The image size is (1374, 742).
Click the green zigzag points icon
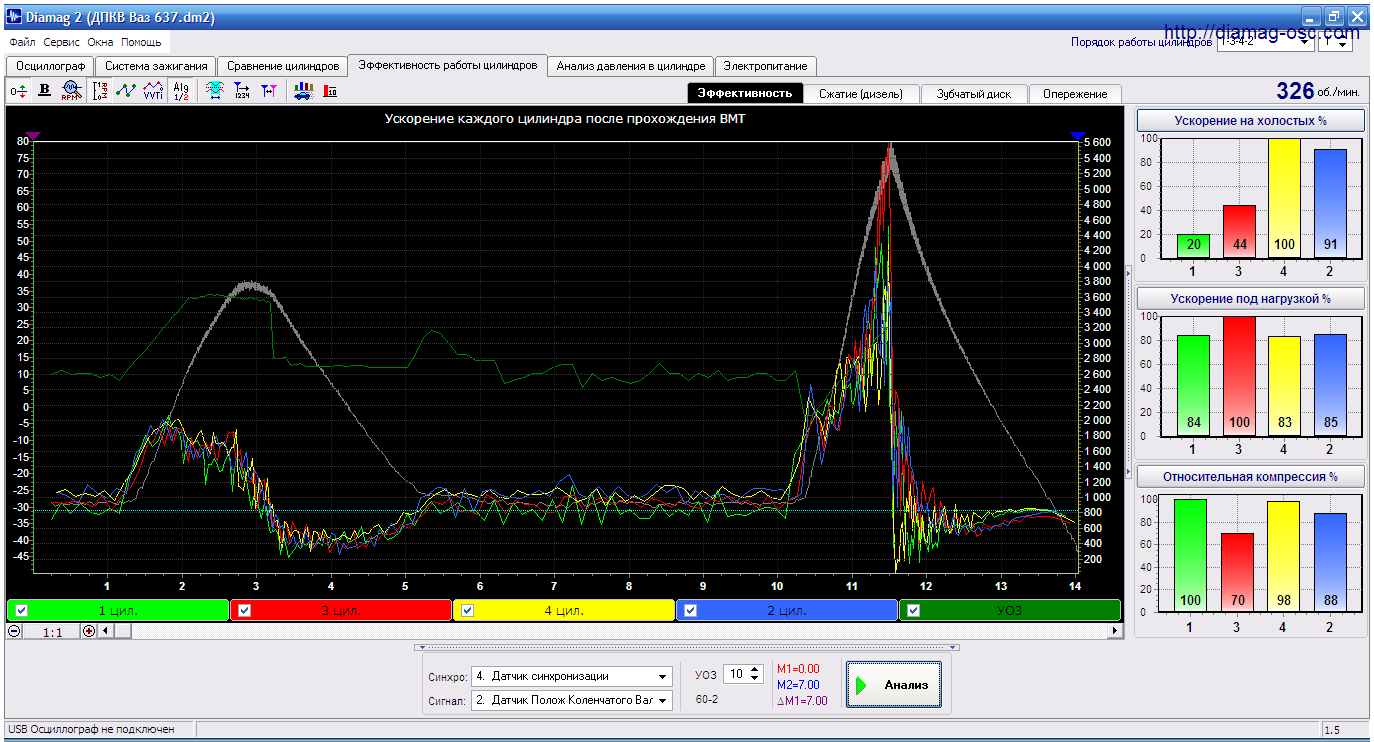[126, 91]
